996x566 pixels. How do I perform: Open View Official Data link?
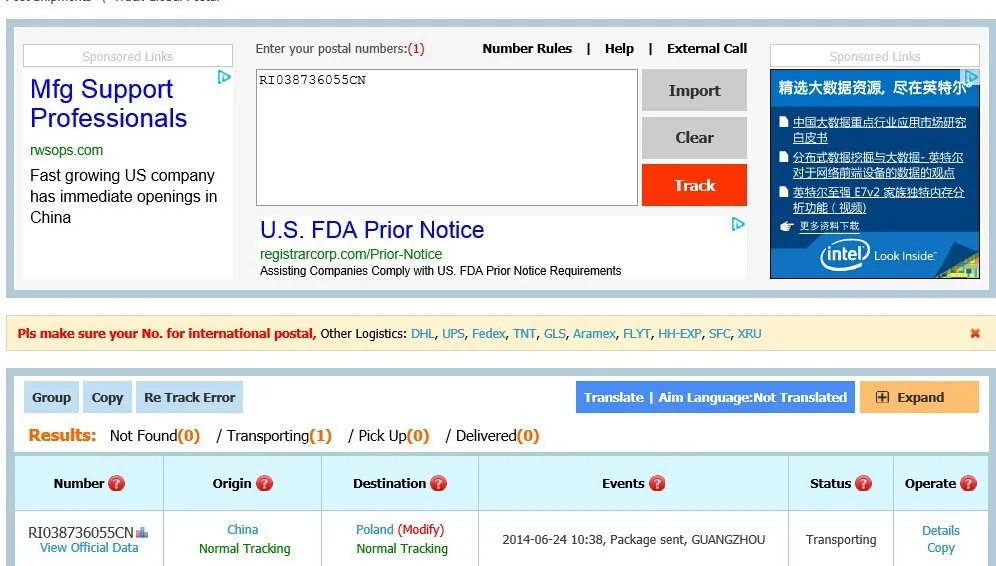click(x=89, y=548)
